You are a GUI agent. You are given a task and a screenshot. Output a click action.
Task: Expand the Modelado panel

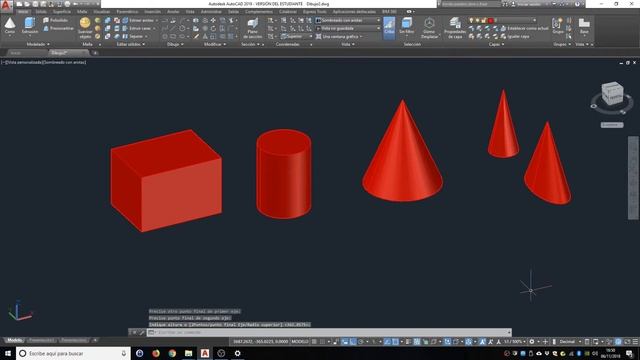(x=38, y=44)
